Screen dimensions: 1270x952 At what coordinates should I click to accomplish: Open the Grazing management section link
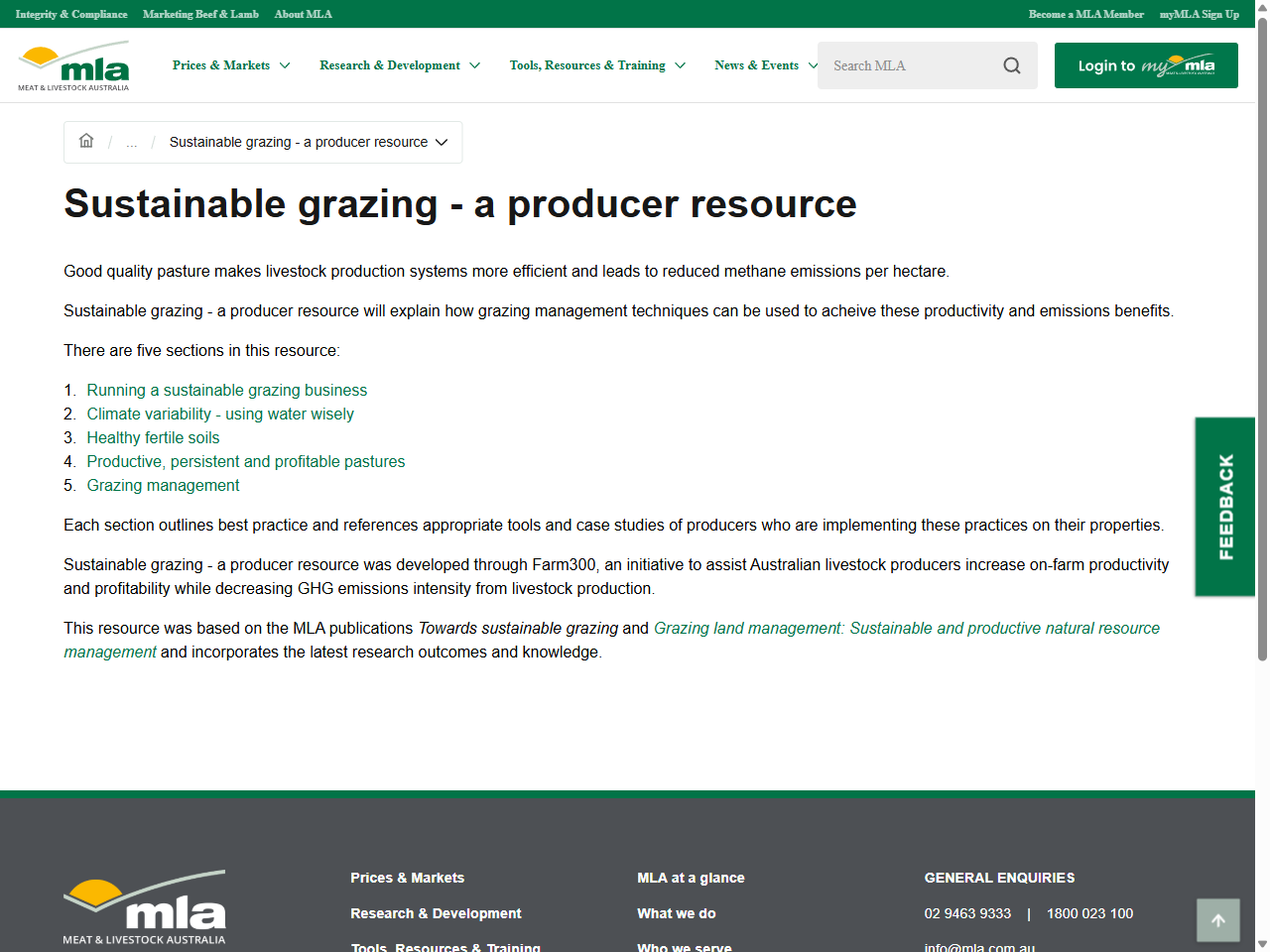pyautogui.click(x=163, y=485)
